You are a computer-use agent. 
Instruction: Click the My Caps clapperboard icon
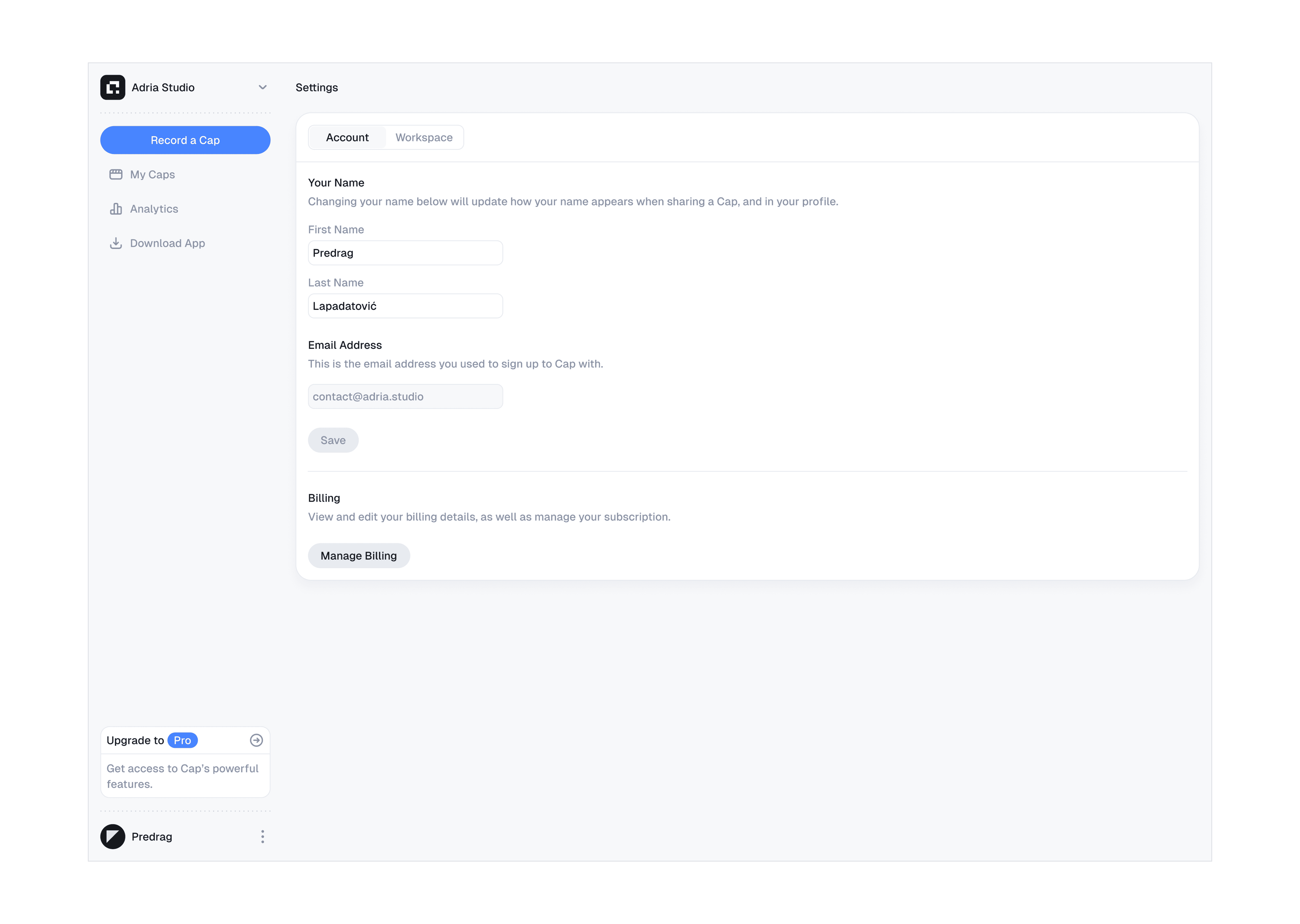pyautogui.click(x=116, y=175)
